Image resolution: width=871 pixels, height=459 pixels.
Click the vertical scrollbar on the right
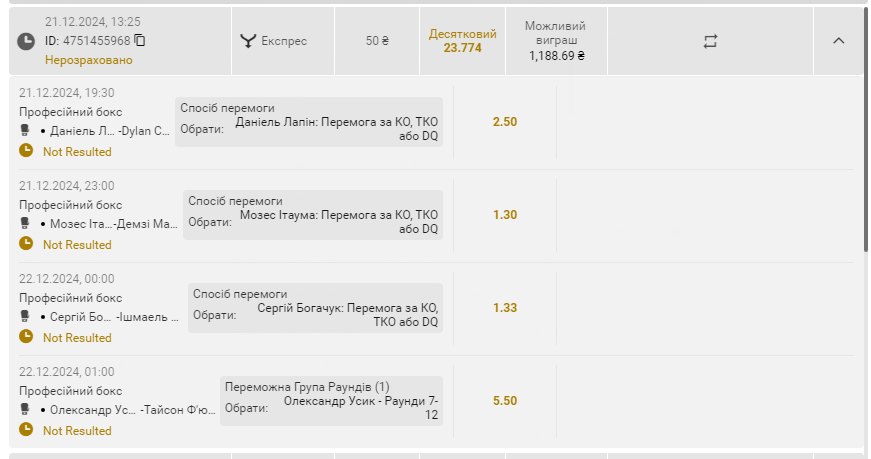(x=866, y=128)
